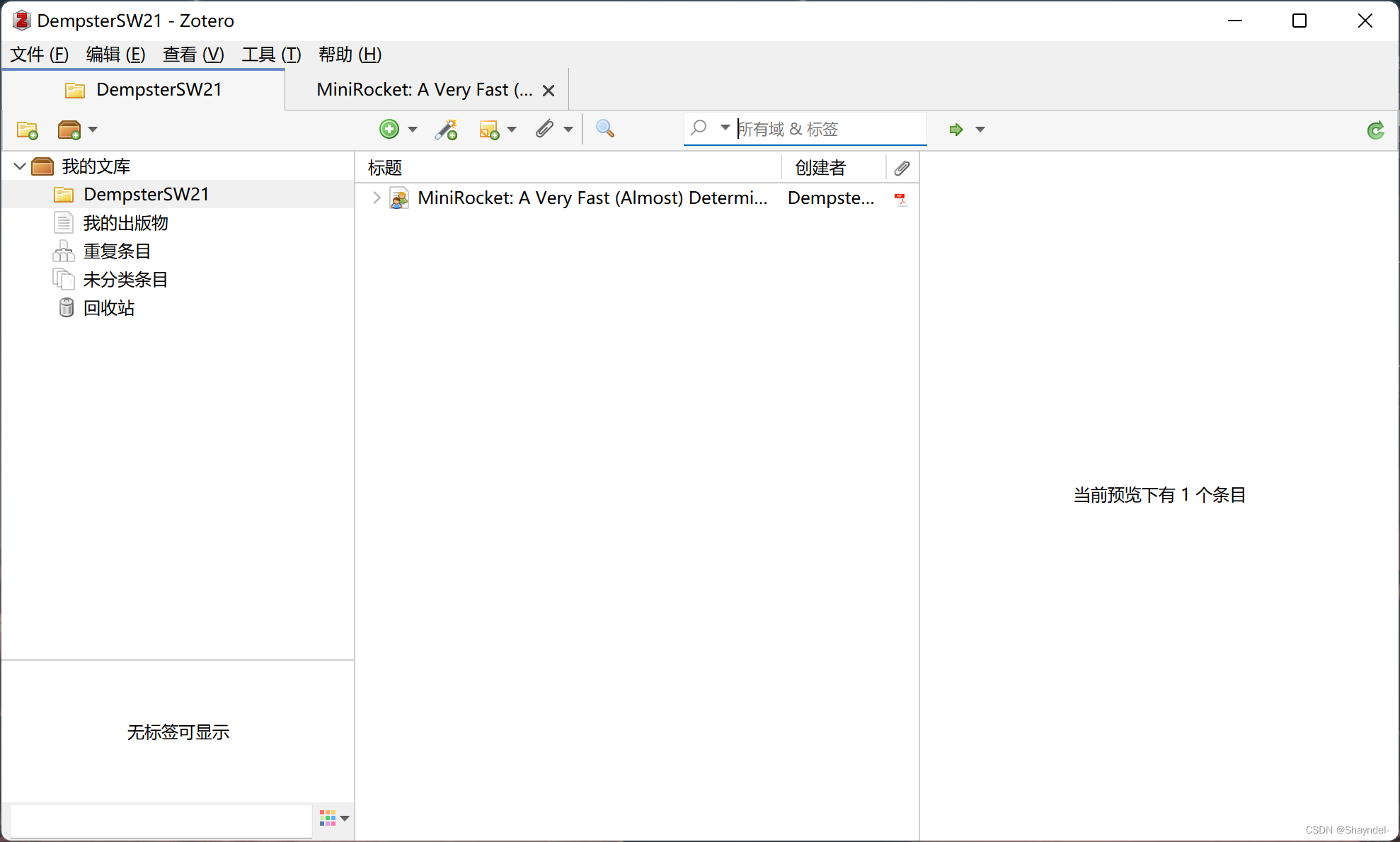Open search mode dropdown arrow
The height and width of the screenshot is (842, 1400).
725,128
